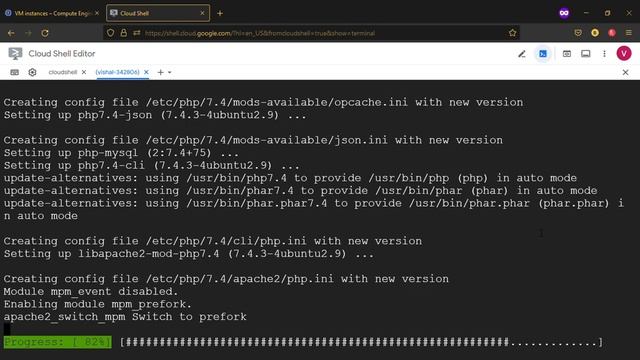Open the Pocket save icon
Image resolution: width=640 pixels, height=360 pixels.
click(x=578, y=33)
